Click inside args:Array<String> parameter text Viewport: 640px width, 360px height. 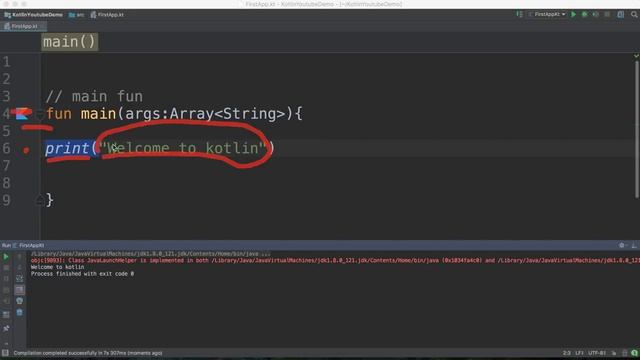(205, 114)
